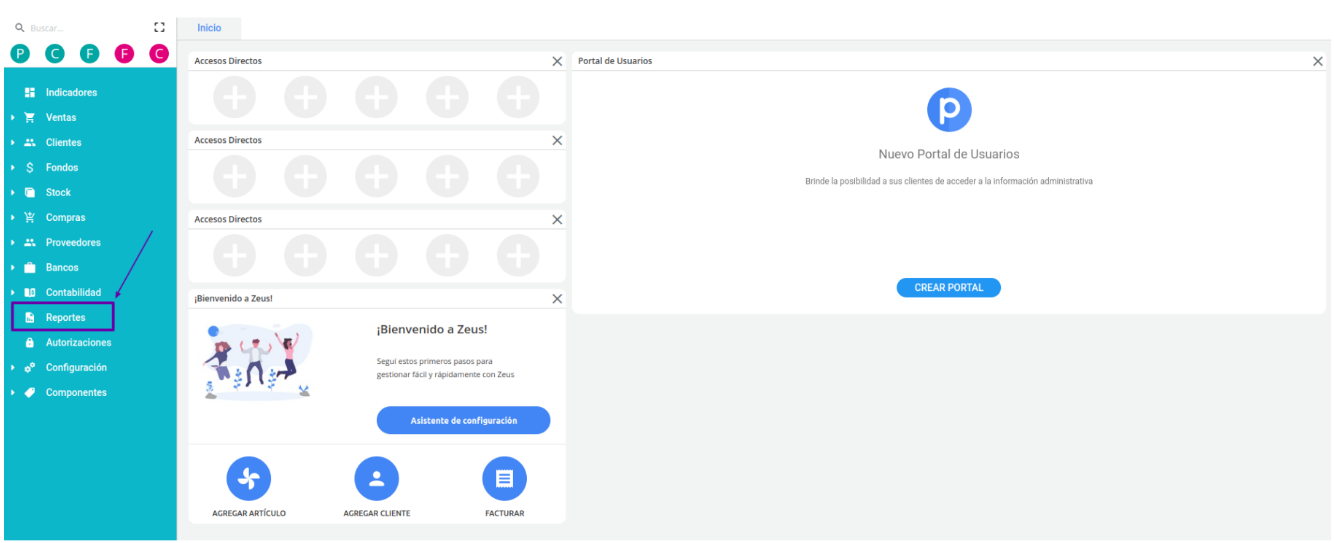Expand the Proveedores submenu arrow
The image size is (1334, 543).
tap(11, 242)
